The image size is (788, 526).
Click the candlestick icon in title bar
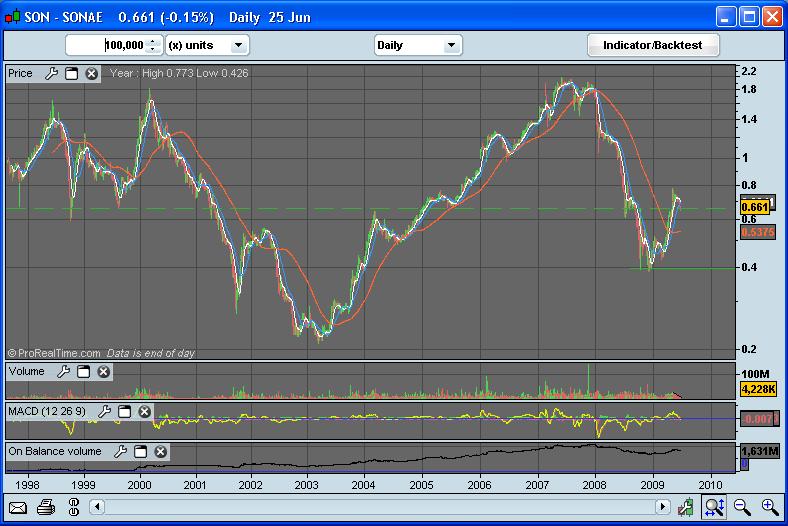[x=13, y=17]
